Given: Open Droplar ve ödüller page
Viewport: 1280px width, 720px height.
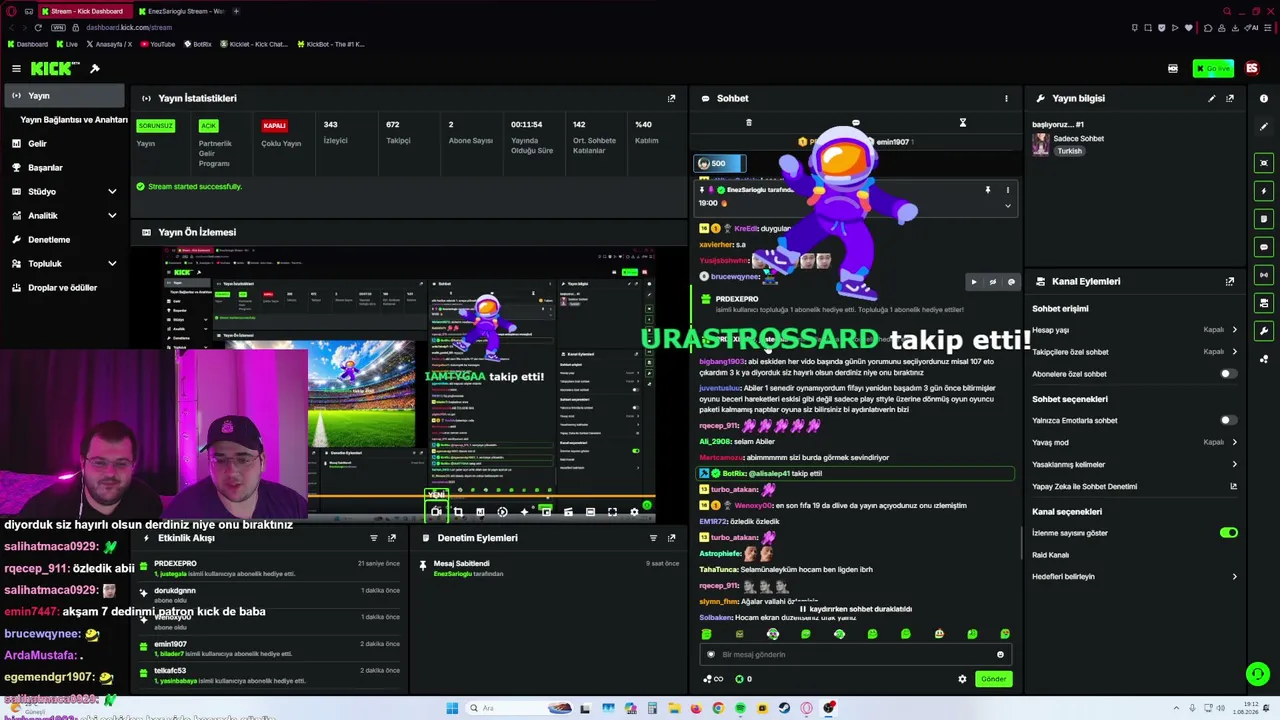Looking at the screenshot, I should point(64,288).
